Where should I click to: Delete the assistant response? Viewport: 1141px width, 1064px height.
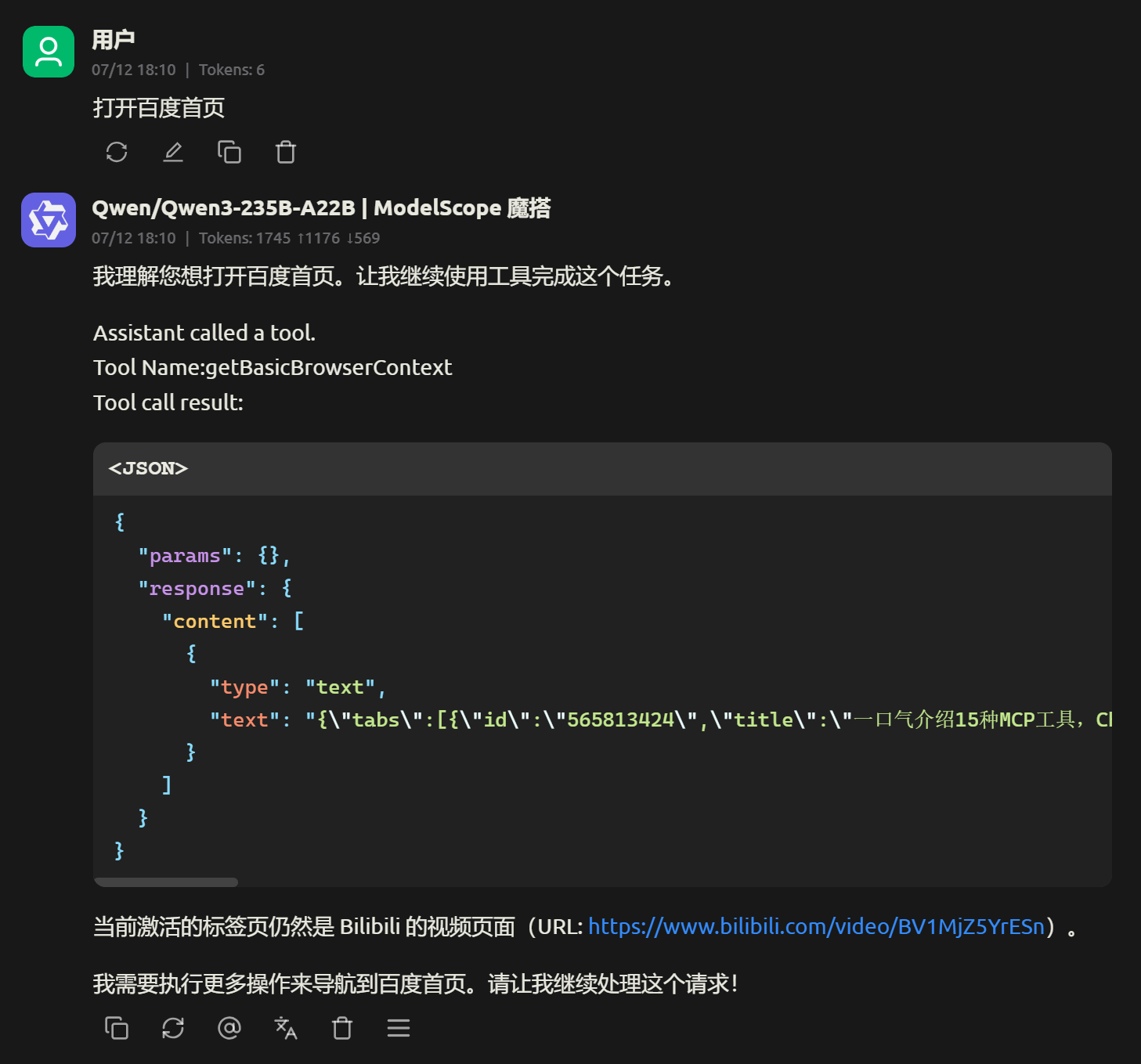pos(341,1028)
